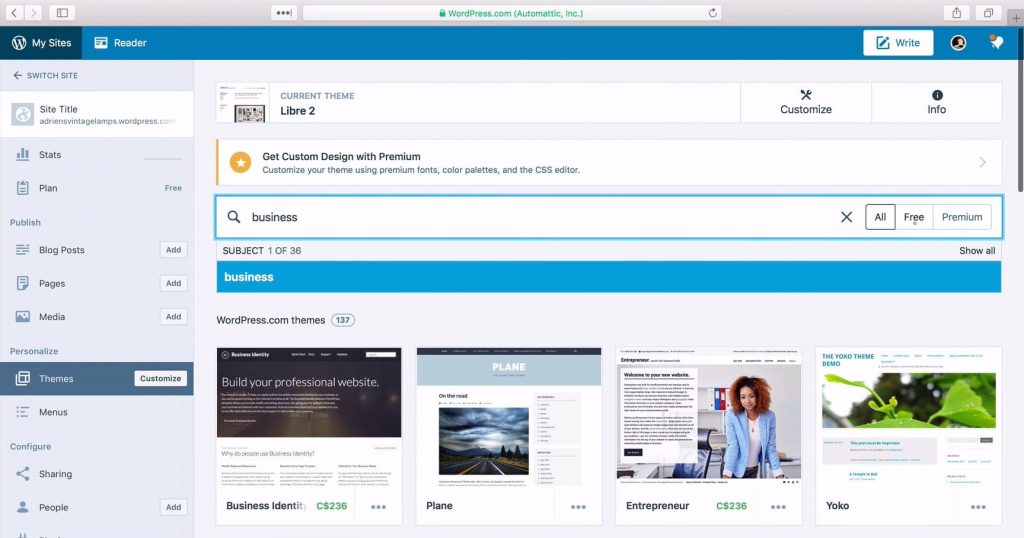The image size is (1024, 538).
Task: Click the star icon on Premium banner
Action: (x=240, y=163)
